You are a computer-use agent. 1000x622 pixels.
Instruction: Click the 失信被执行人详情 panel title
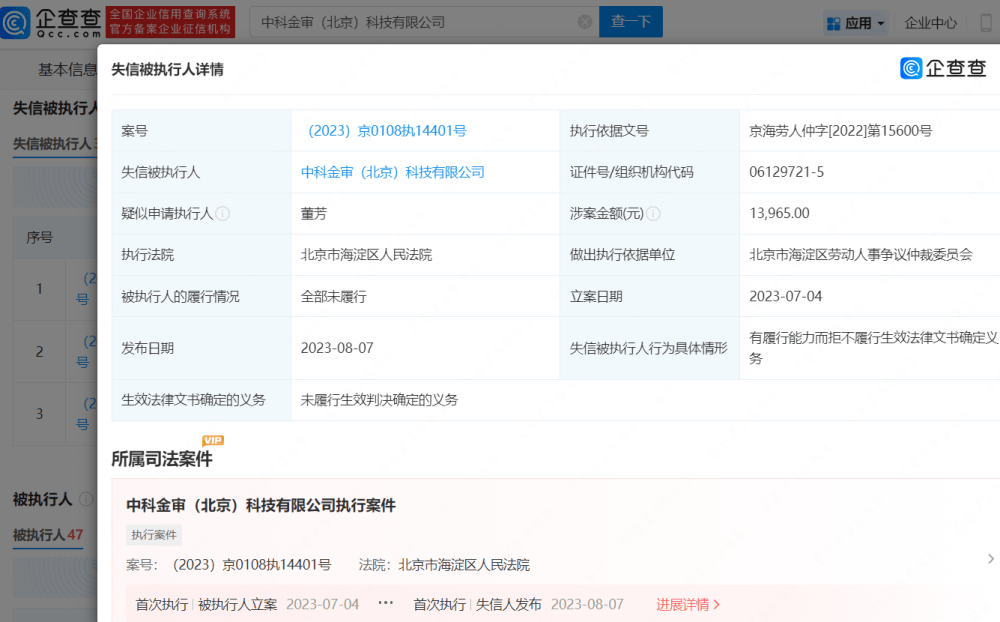[x=167, y=70]
